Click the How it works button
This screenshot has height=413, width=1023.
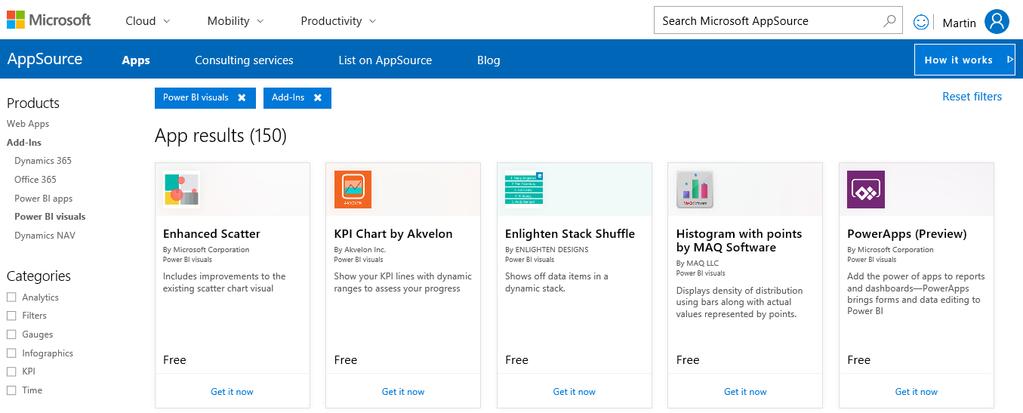click(964, 60)
